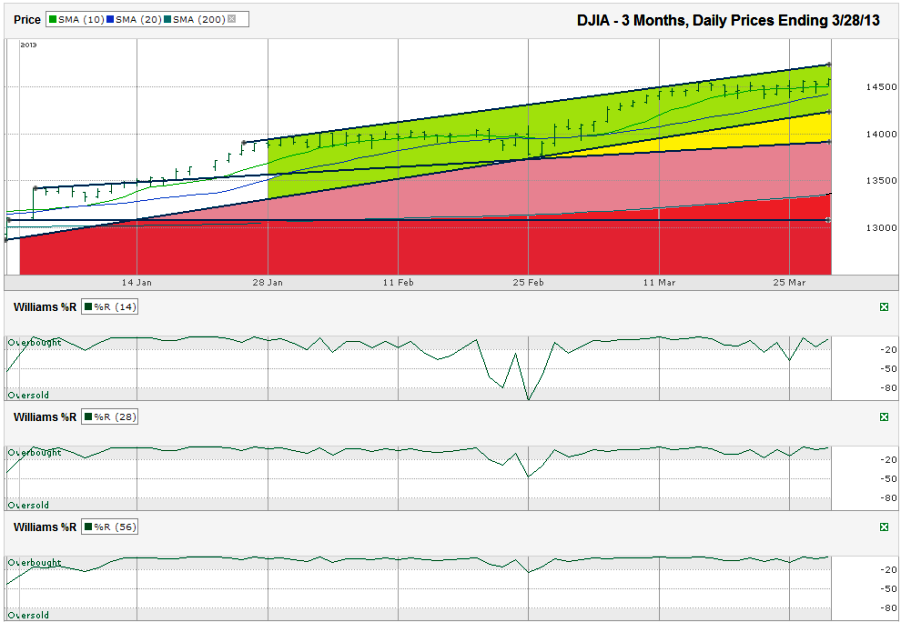
Task: Click the 11 Mar date label
Action: point(659,282)
